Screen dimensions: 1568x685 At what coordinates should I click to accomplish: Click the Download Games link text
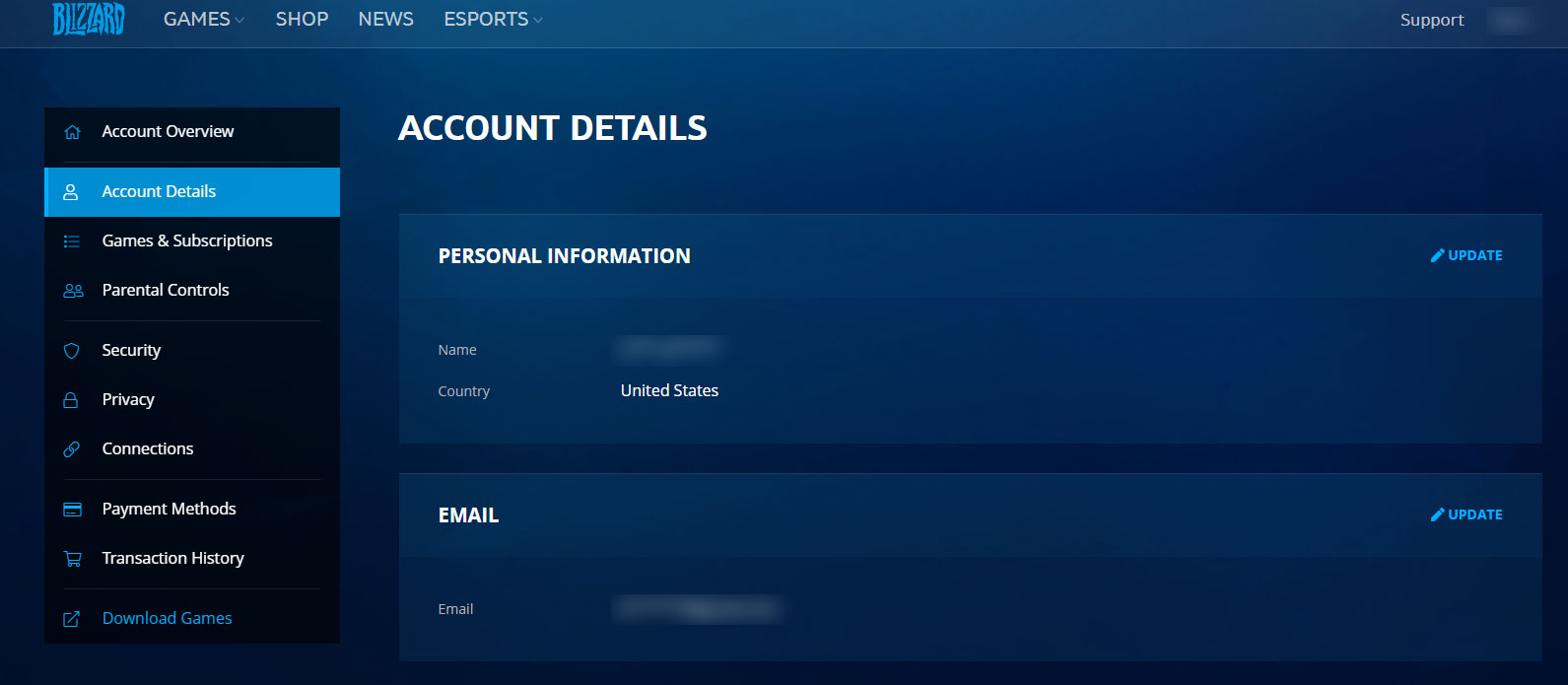tap(168, 619)
